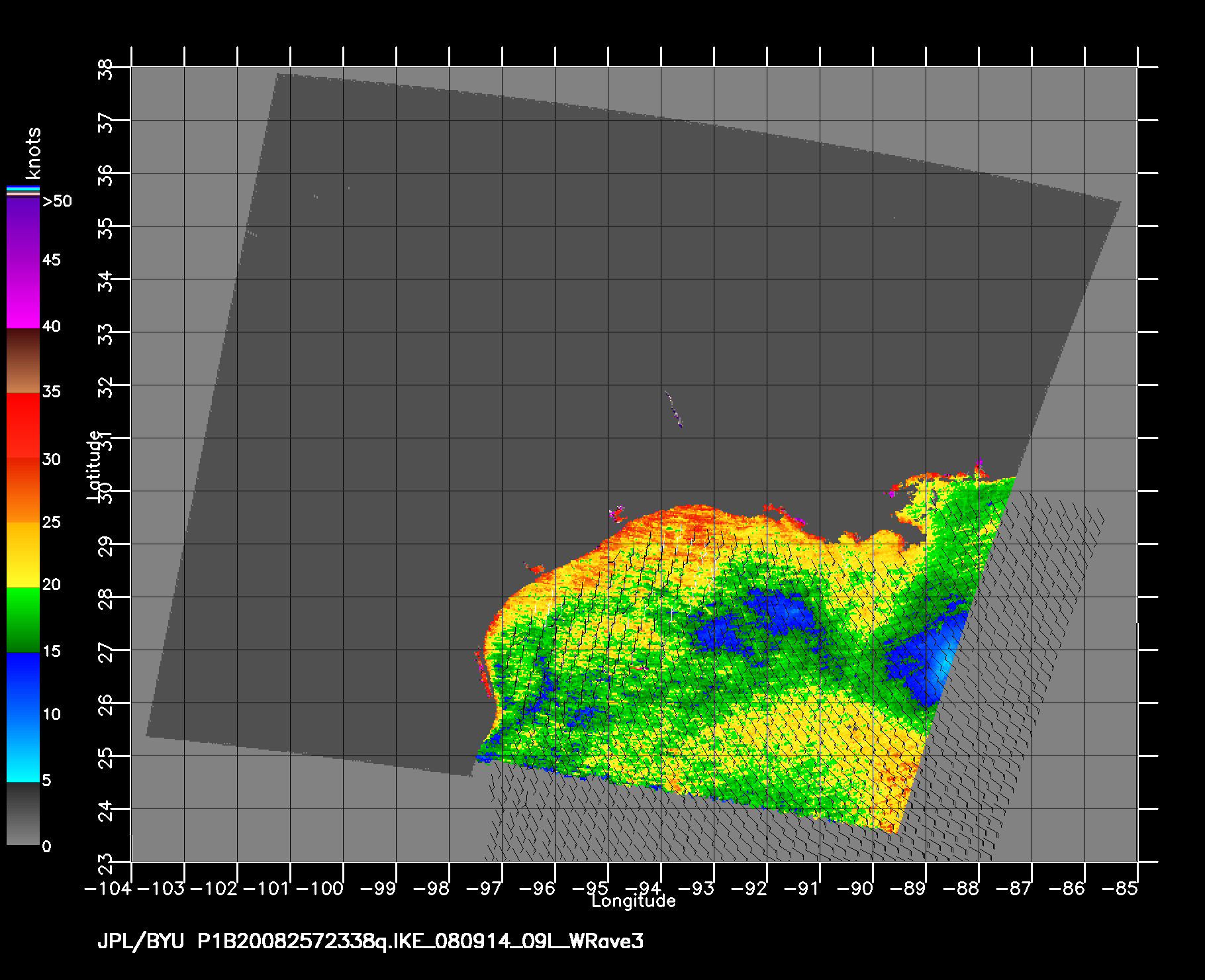
Task: Click the dark blue 10–15 knots colorbar band
Action: click(x=23, y=685)
